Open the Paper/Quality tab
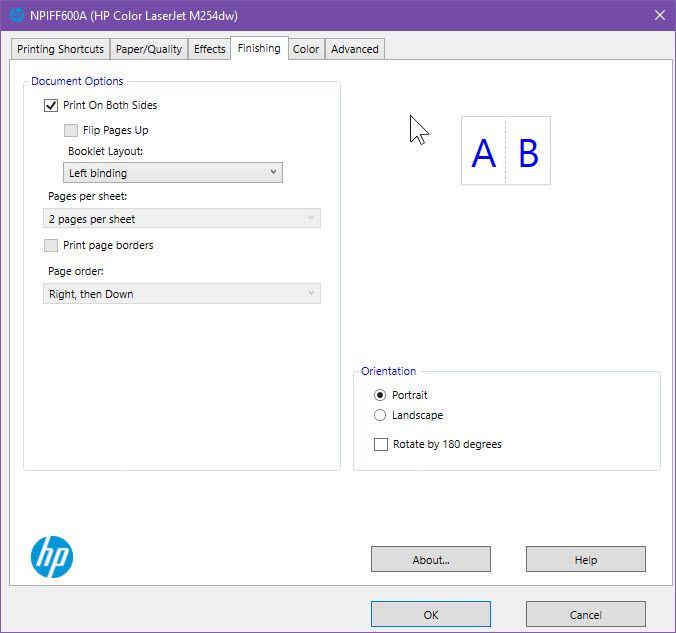 (x=149, y=49)
